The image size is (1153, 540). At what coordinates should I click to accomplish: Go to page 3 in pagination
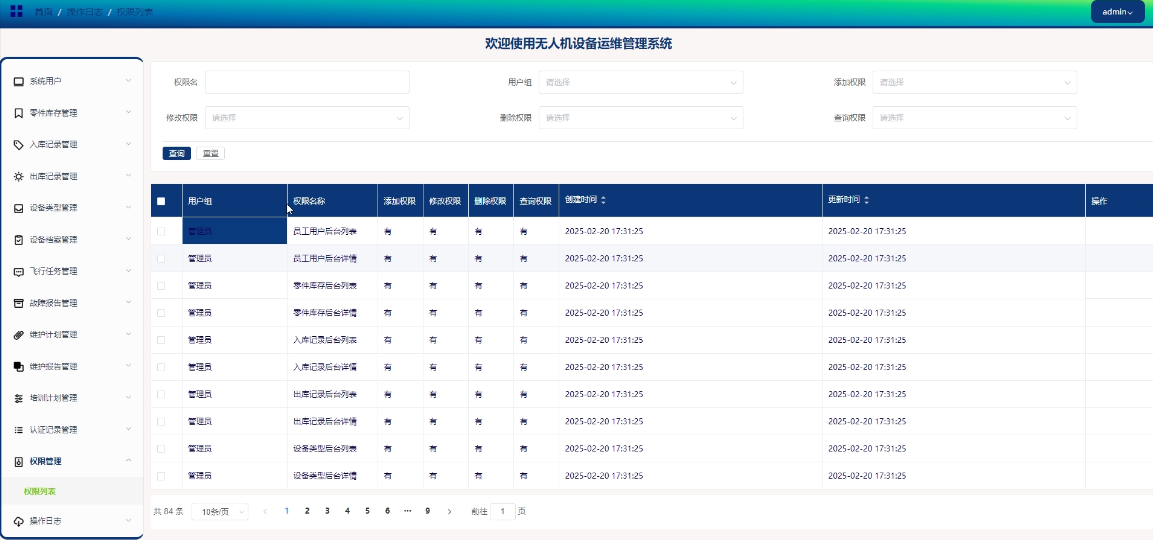coord(327,511)
